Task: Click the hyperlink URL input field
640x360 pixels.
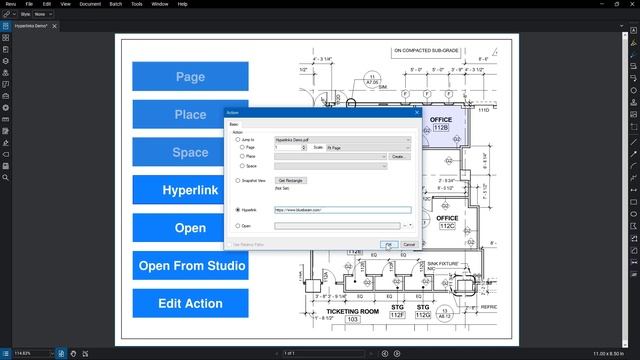Action: pos(343,210)
